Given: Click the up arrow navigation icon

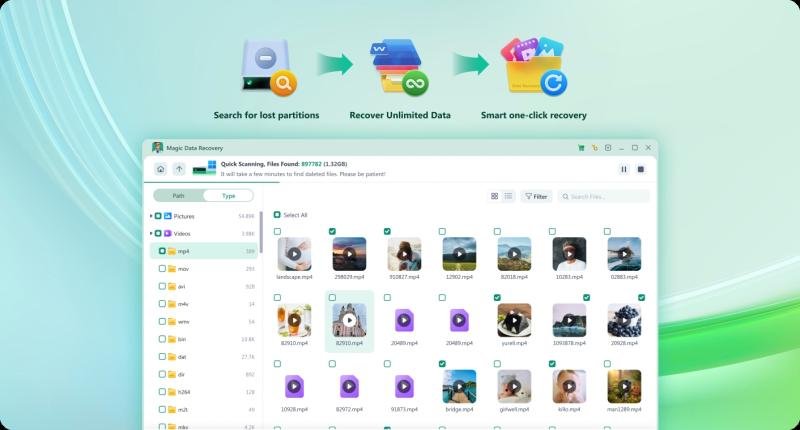Looking at the screenshot, I should (179, 169).
